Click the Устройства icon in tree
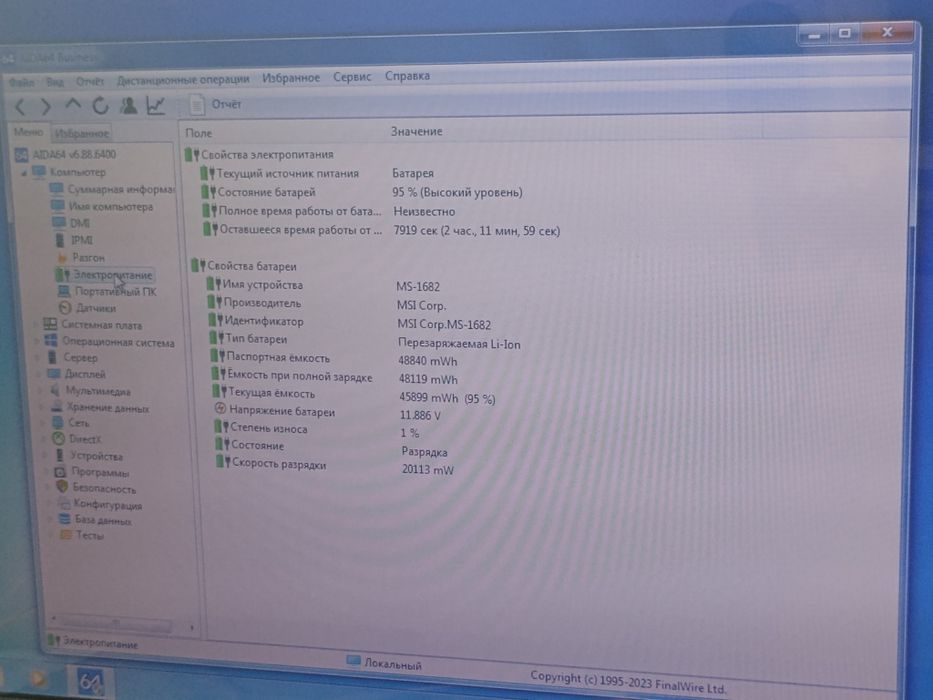This screenshot has height=700, width=933. [60, 455]
